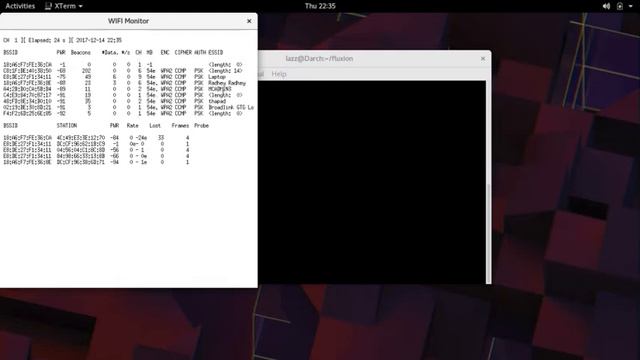640x360 pixels.
Task: Click the Rate column header
Action: [133, 125]
